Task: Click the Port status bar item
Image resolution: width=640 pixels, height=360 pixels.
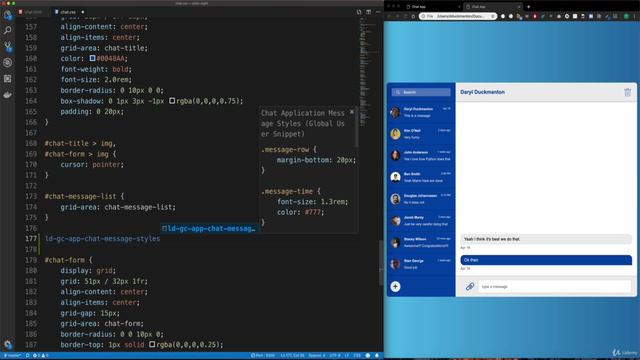Action: tap(263, 356)
